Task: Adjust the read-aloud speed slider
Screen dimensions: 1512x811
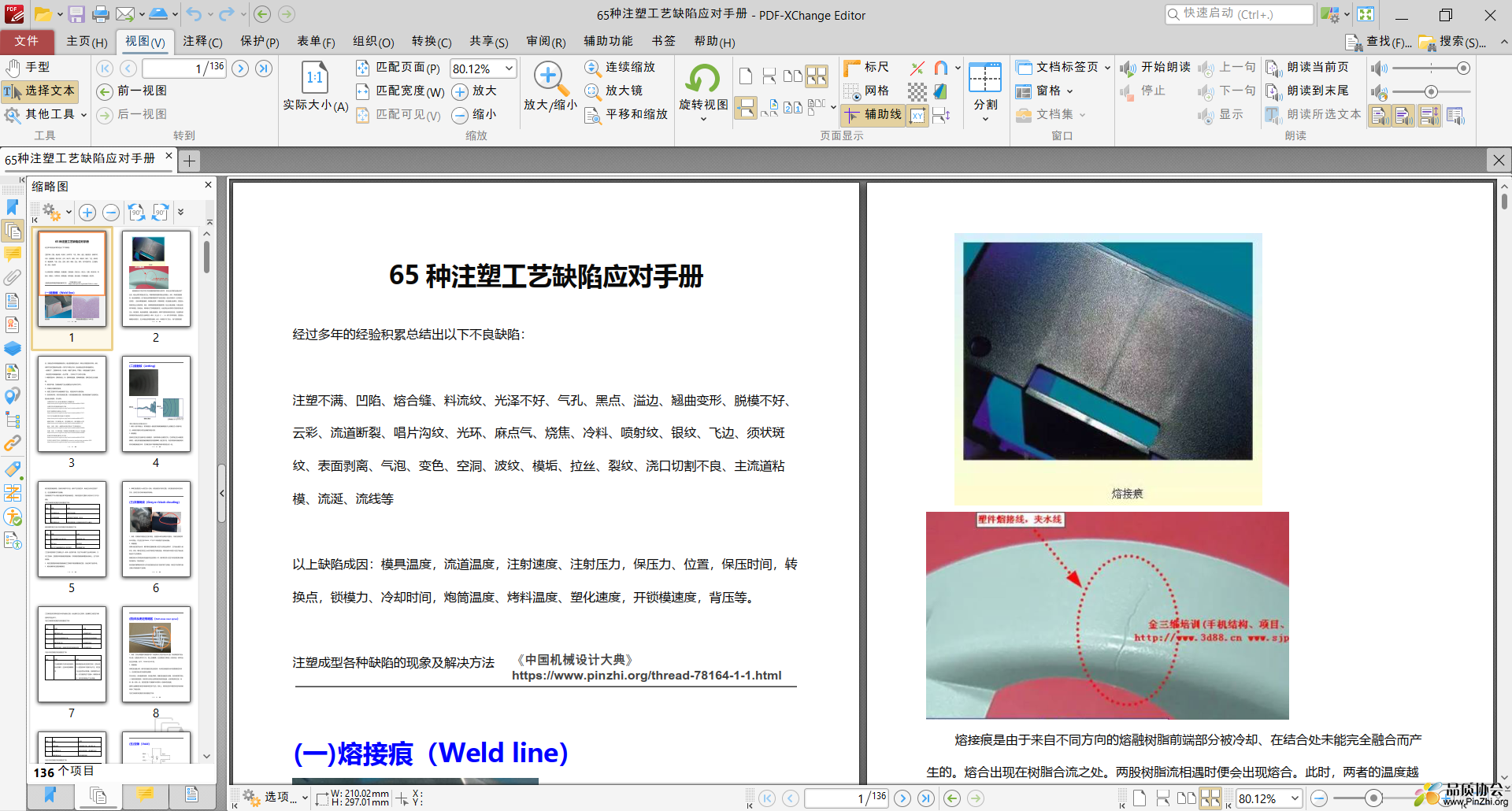Action: 1431,92
